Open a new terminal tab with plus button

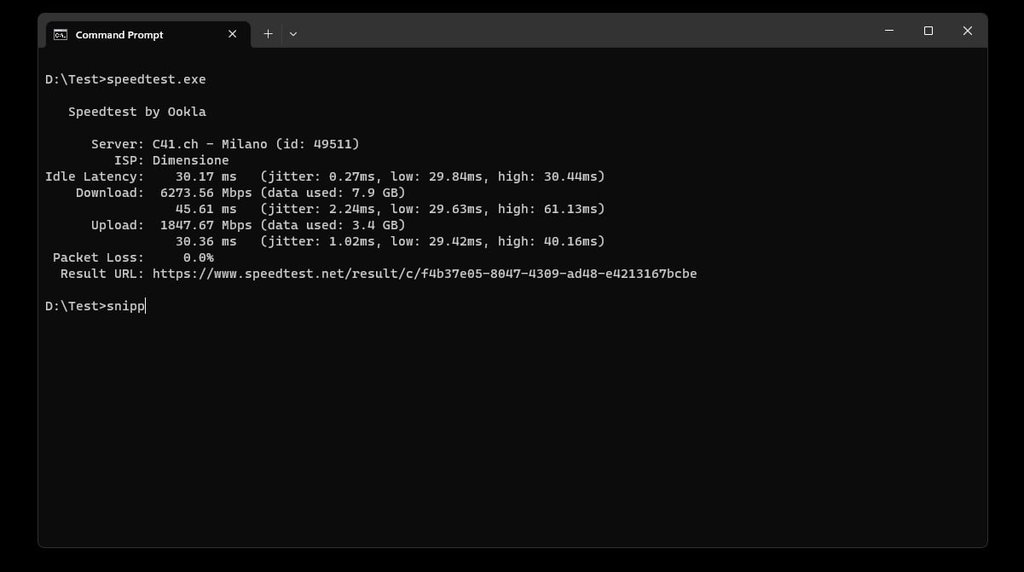coord(268,34)
